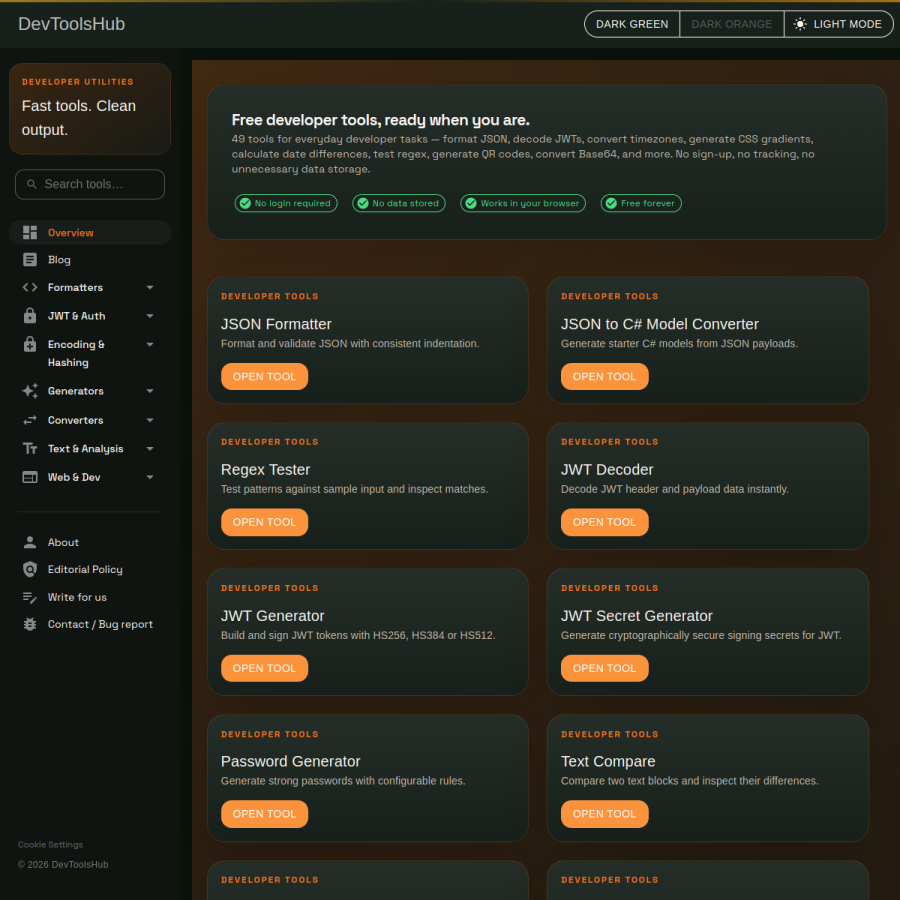The height and width of the screenshot is (900, 900).
Task: Toggle Light Mode
Action: click(x=839, y=24)
